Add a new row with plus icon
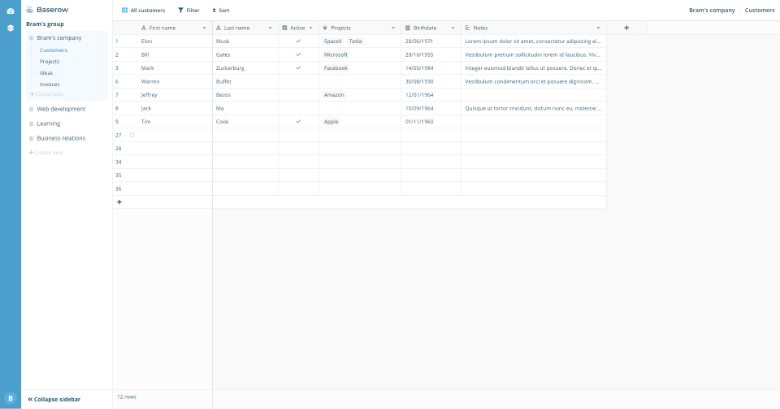This screenshot has height=409, width=780. coord(119,202)
